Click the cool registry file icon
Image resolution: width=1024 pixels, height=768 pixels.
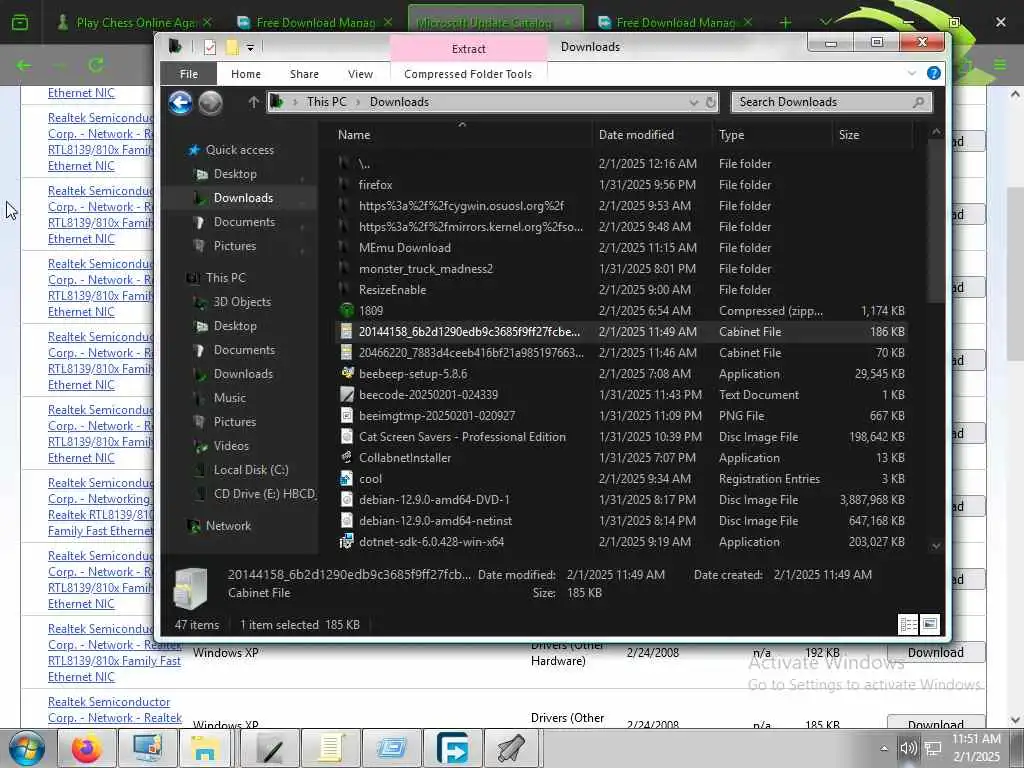[347, 479]
